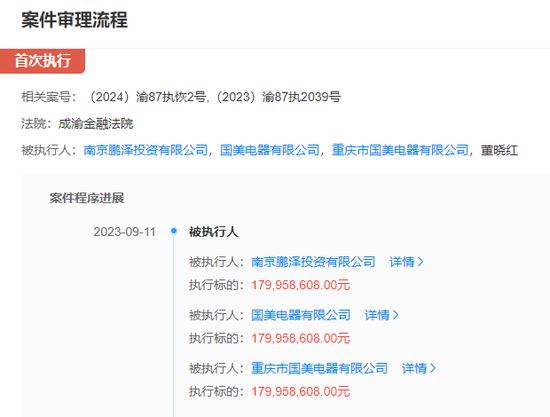Open 详情 for 国美电器有限公司 in timeline
The width and height of the screenshot is (550, 417).
click(x=382, y=315)
